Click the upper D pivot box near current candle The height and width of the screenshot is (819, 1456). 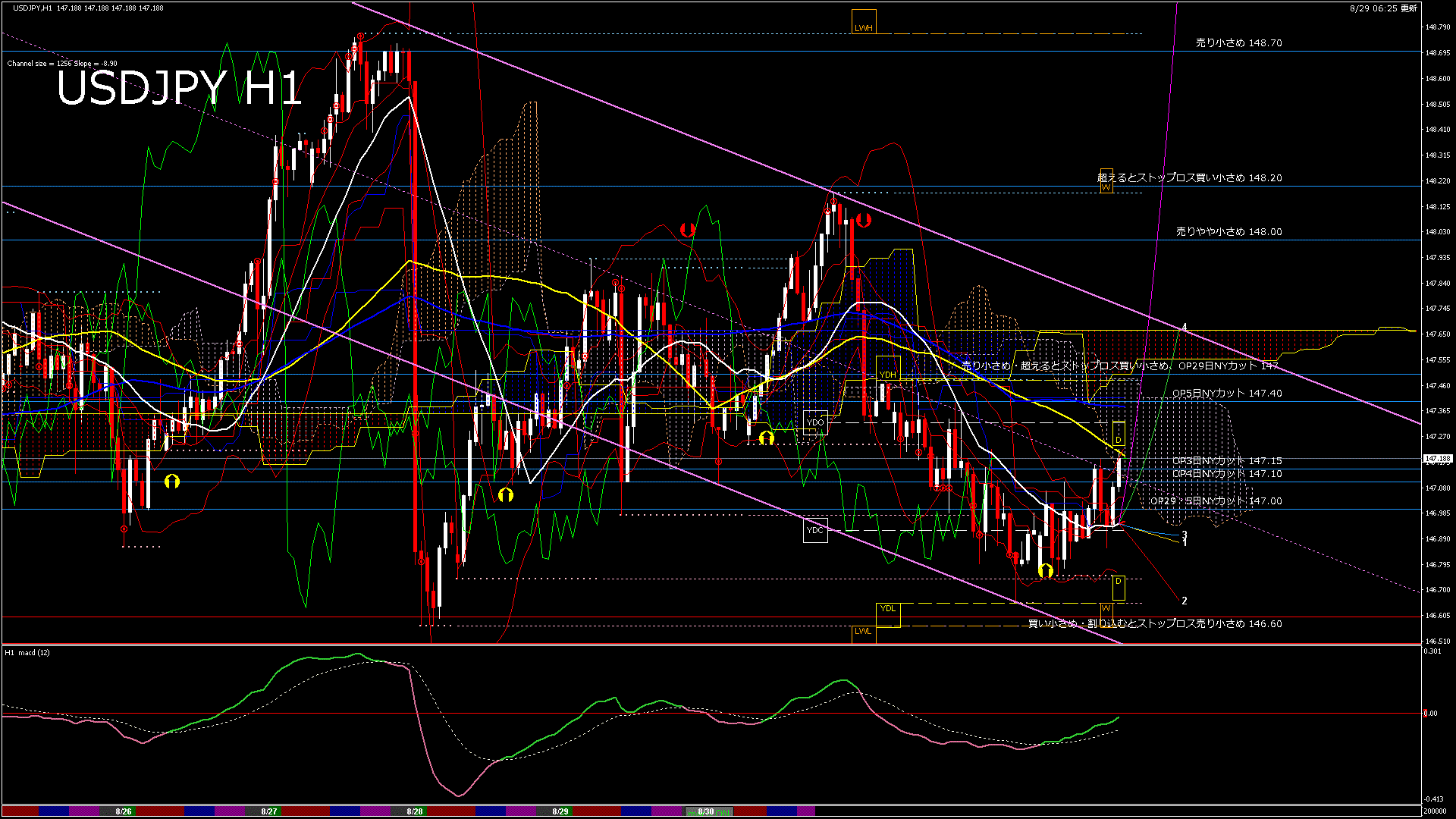pyautogui.click(x=1119, y=434)
